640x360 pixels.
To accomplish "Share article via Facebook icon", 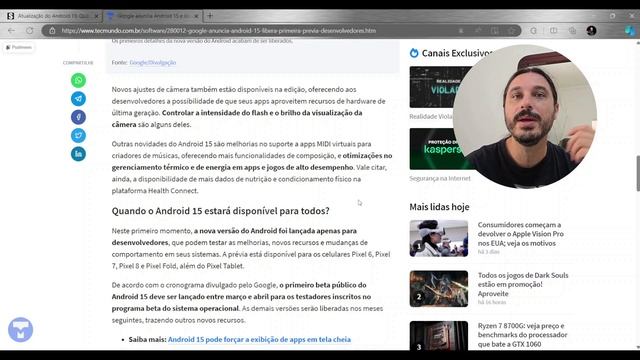I will click(78, 117).
